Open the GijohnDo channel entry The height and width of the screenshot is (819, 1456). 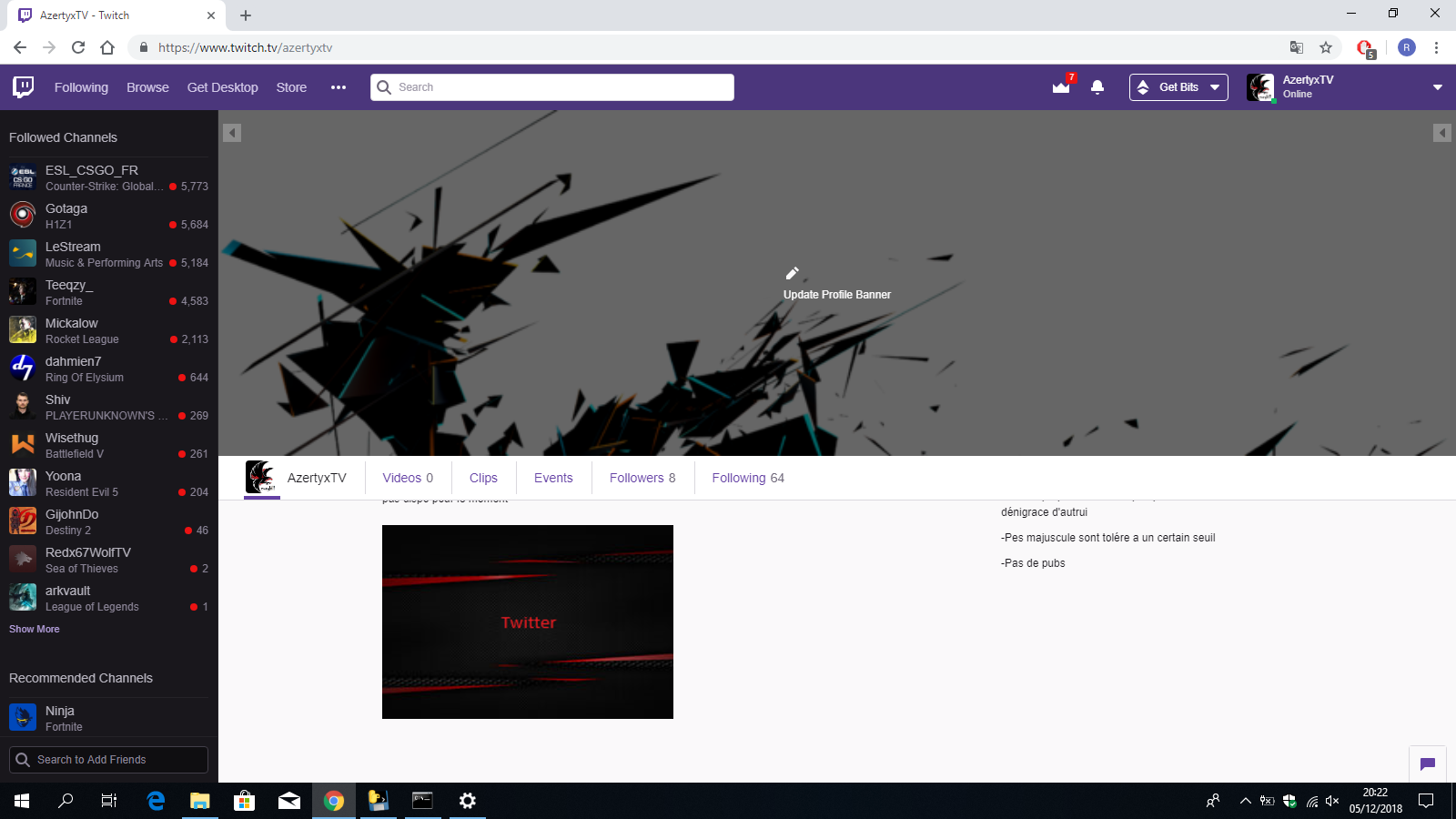coord(109,521)
